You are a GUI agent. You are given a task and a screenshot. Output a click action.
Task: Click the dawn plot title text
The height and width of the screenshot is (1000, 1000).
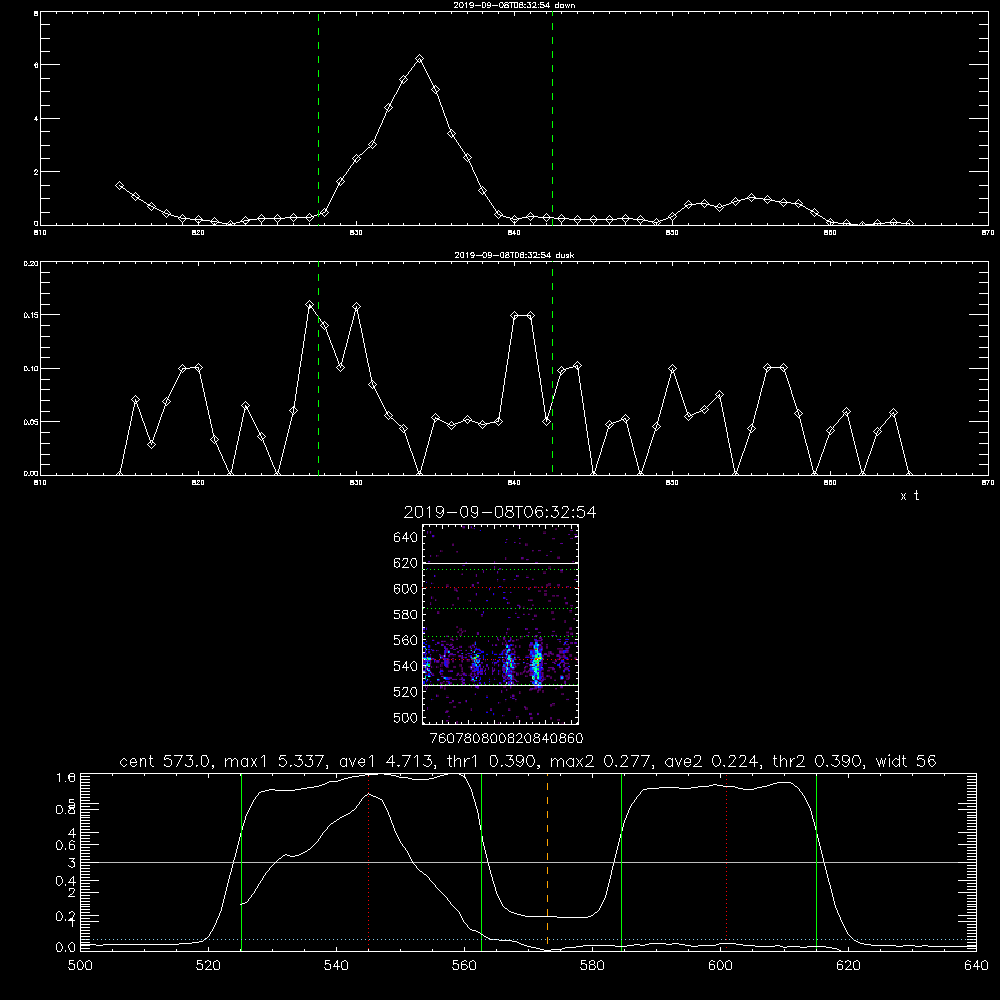514,5
